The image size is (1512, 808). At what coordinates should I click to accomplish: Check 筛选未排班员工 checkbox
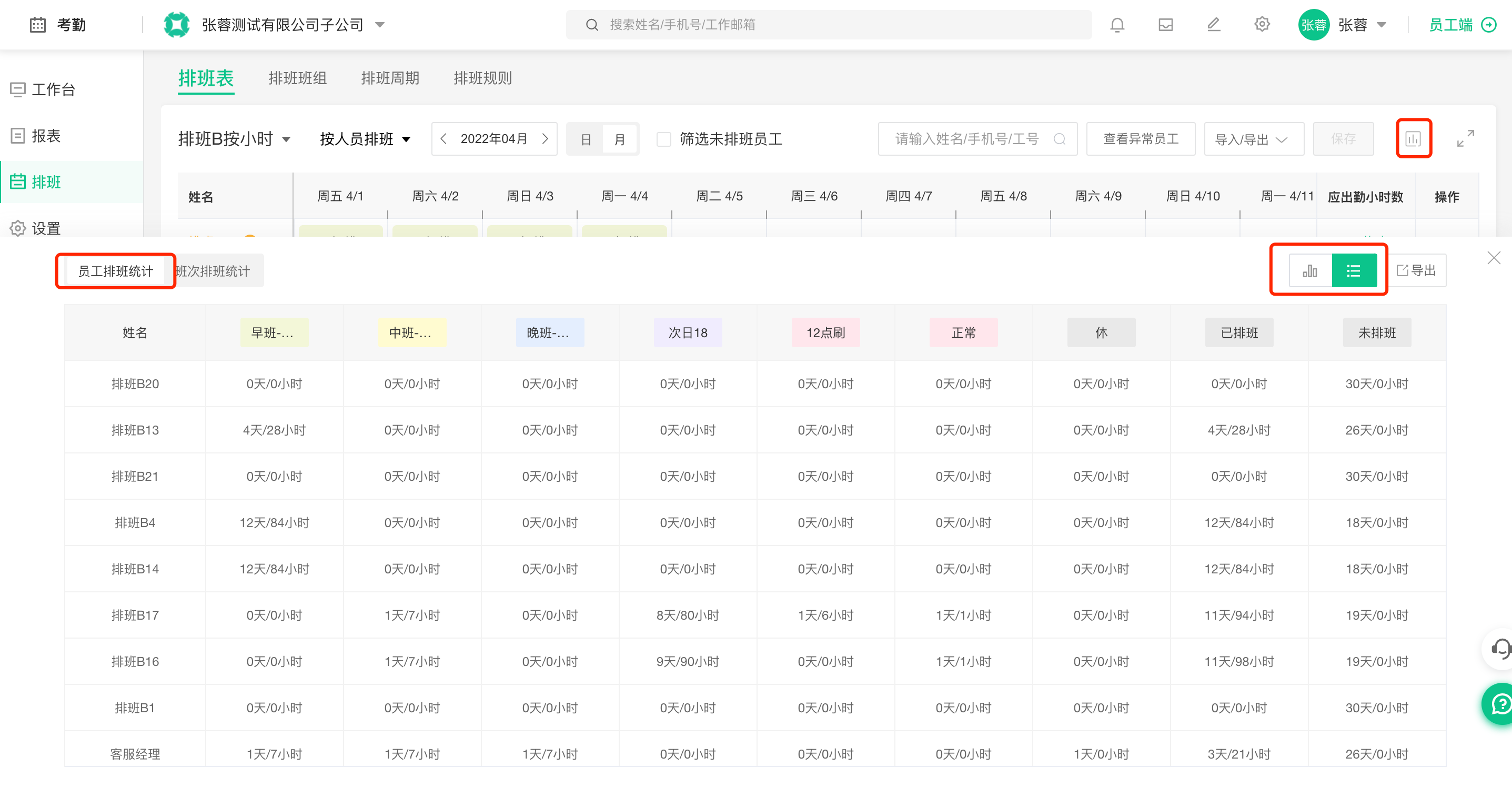663,139
